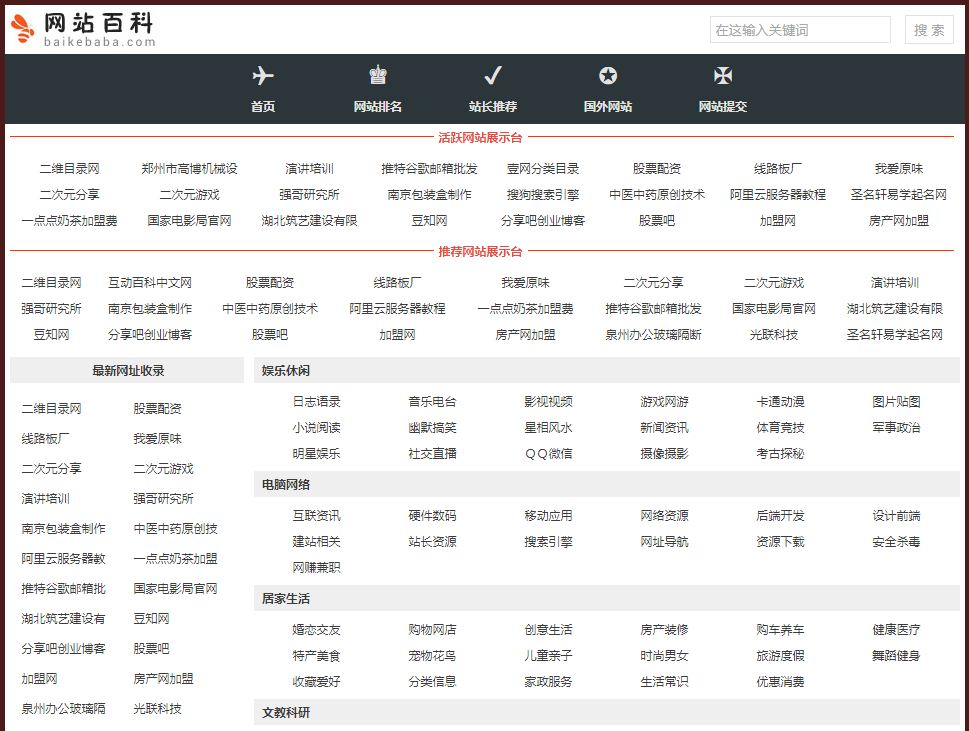Open the 移动应用 category
Screen dimensions: 969x731
[x=548, y=515]
